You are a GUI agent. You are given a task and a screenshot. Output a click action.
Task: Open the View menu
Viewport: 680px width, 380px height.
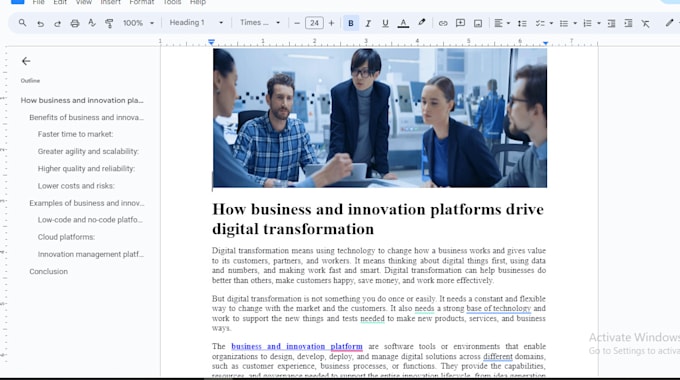point(84,2)
